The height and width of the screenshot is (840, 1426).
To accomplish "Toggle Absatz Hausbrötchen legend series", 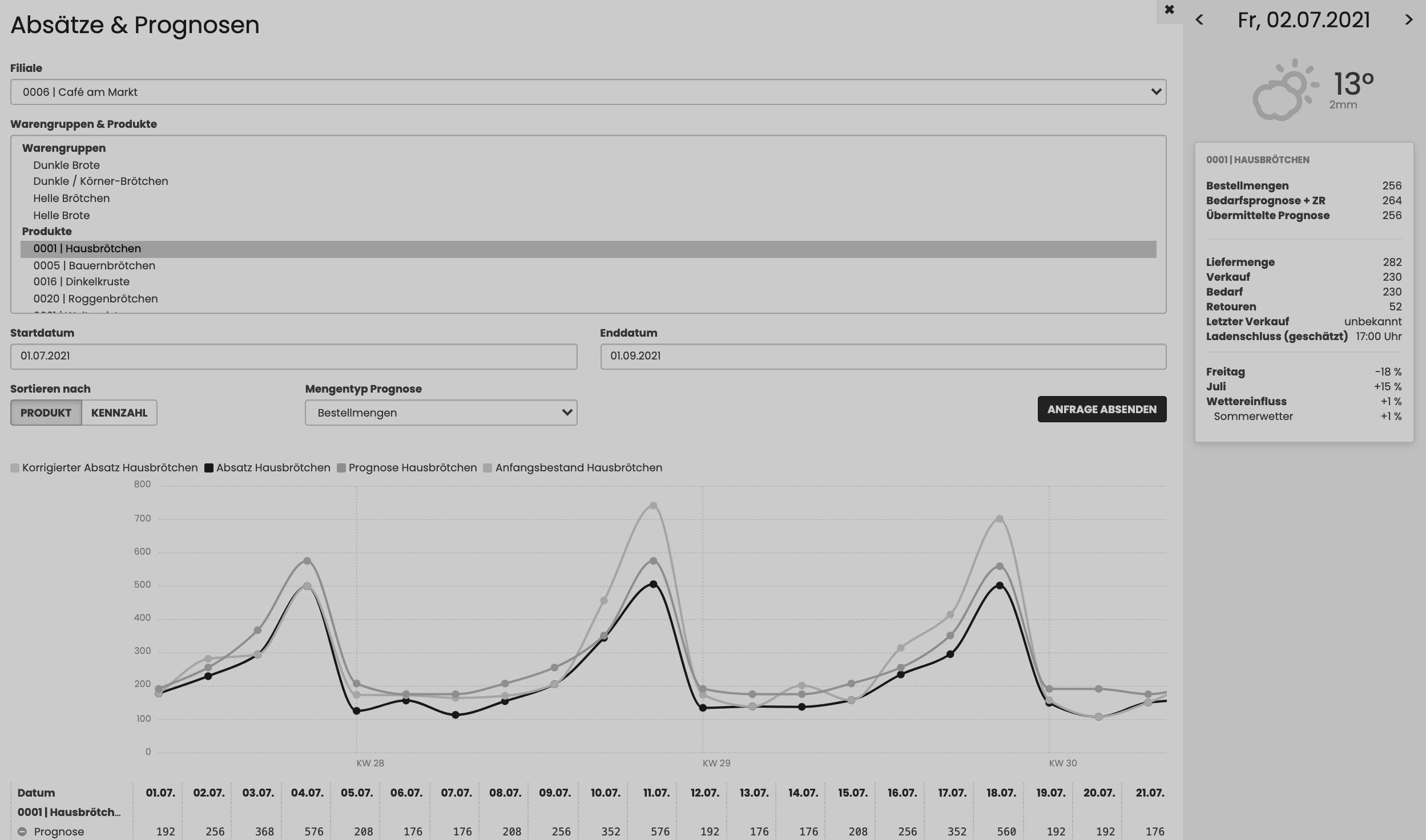I will 267,468.
